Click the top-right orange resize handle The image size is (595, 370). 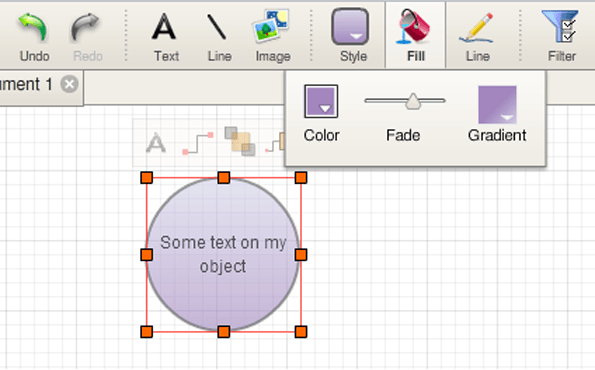(301, 178)
